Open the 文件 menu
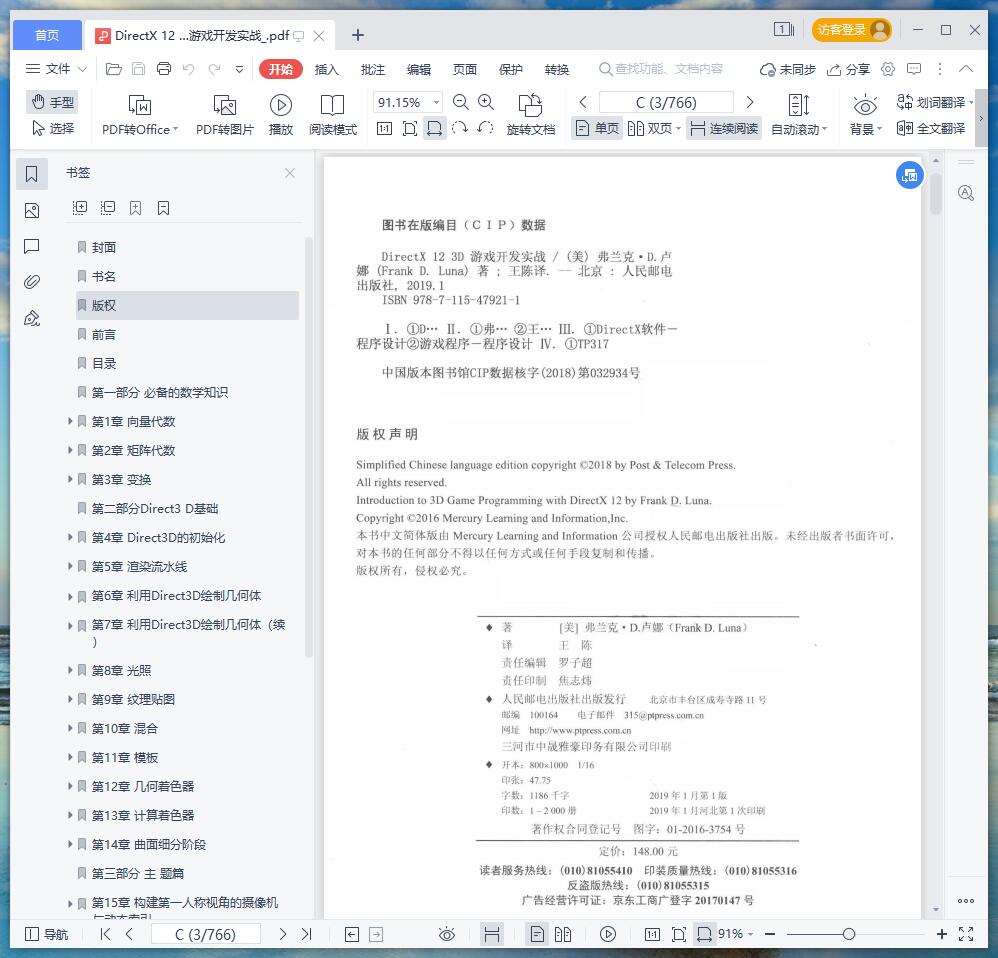This screenshot has width=998, height=958. 55,69
